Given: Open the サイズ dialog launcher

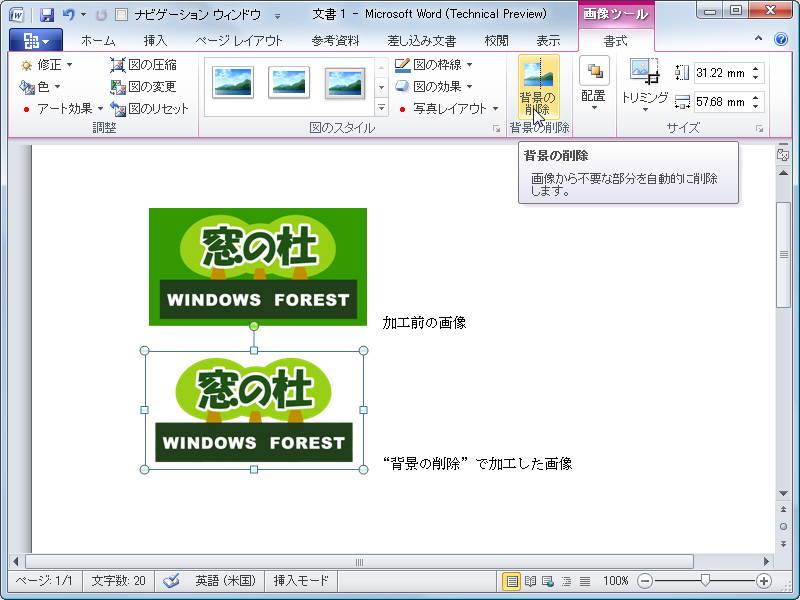Looking at the screenshot, I should point(760,129).
